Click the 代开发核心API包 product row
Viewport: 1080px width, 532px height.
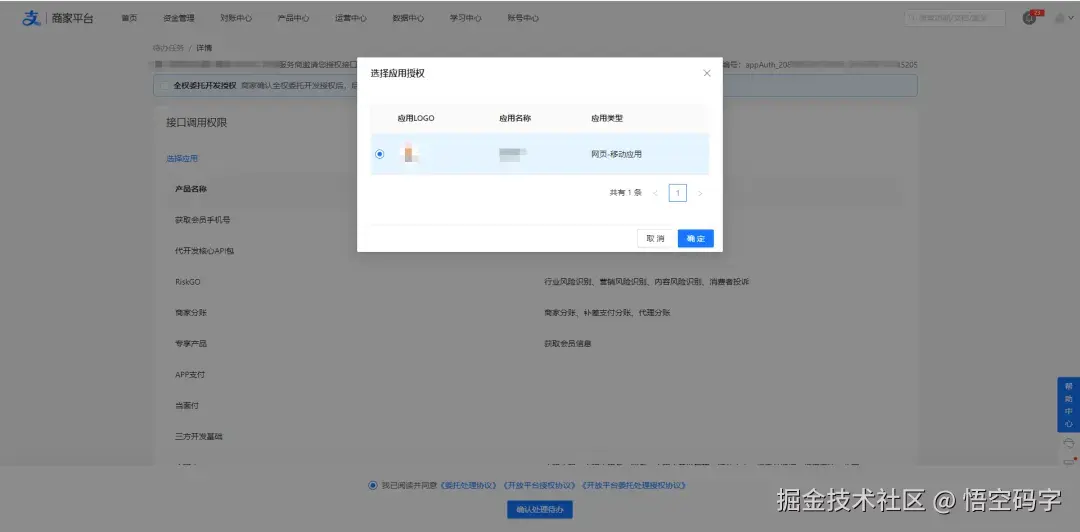click(x=205, y=251)
